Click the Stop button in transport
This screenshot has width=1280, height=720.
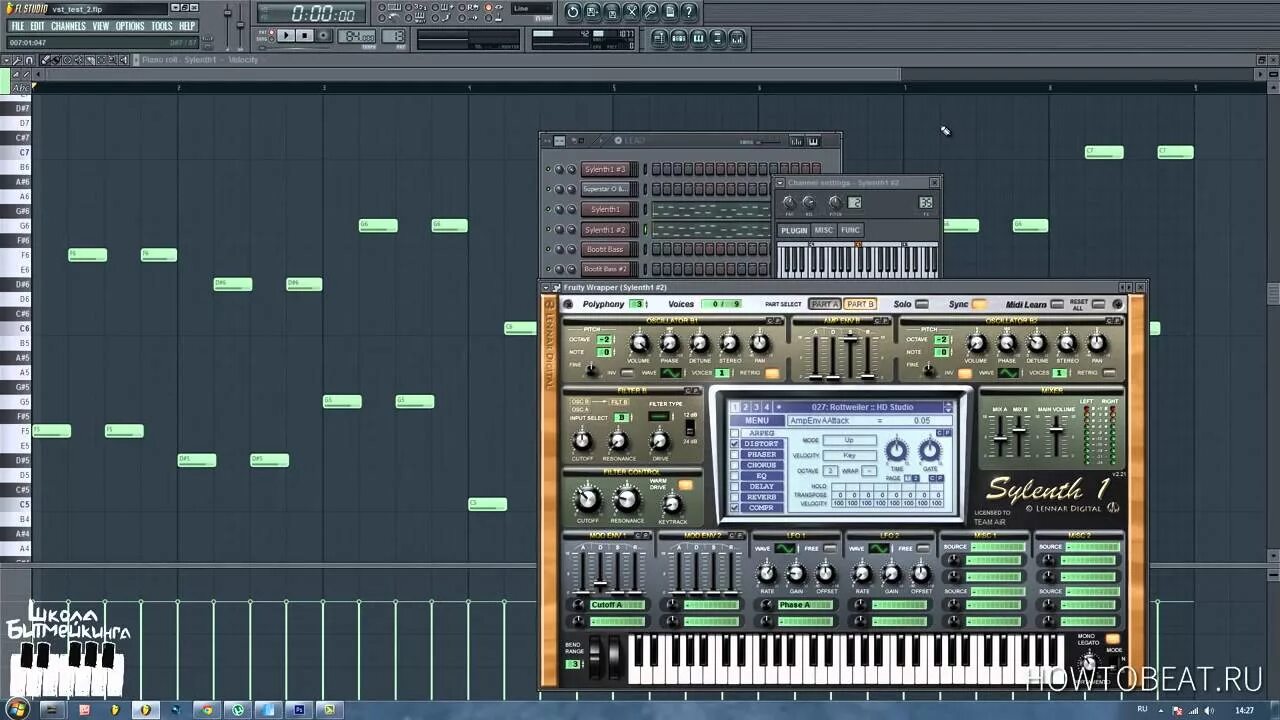[x=305, y=36]
